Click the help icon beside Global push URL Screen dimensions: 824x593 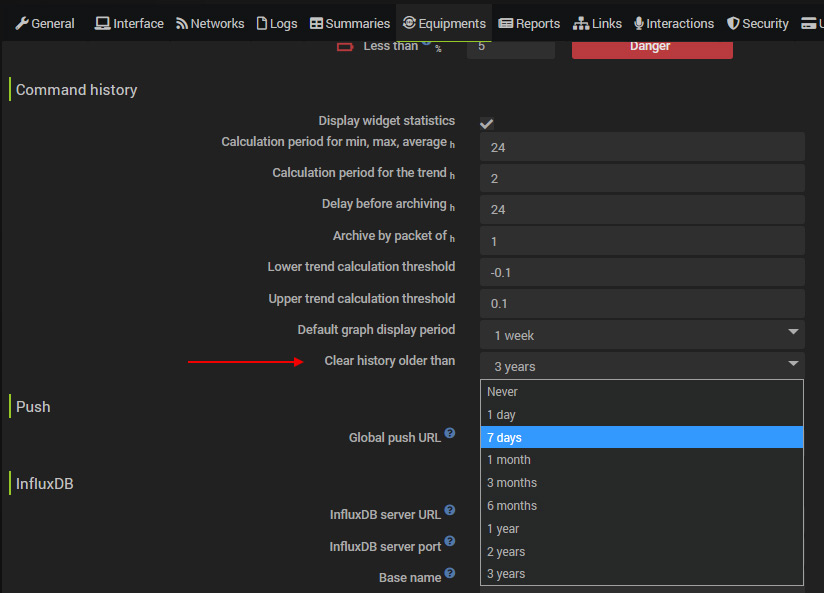point(450,433)
